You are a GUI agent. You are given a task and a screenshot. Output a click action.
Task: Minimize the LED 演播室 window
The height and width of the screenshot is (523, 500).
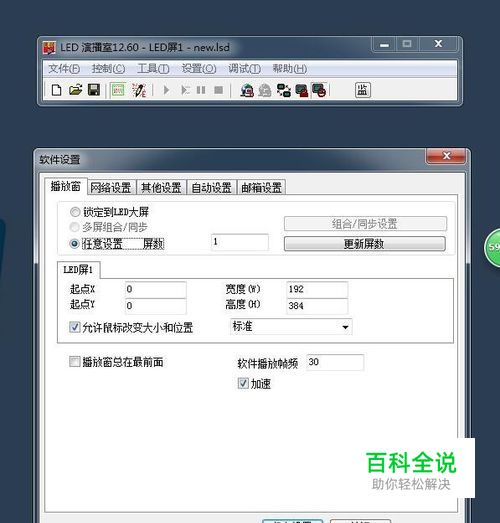point(385,44)
